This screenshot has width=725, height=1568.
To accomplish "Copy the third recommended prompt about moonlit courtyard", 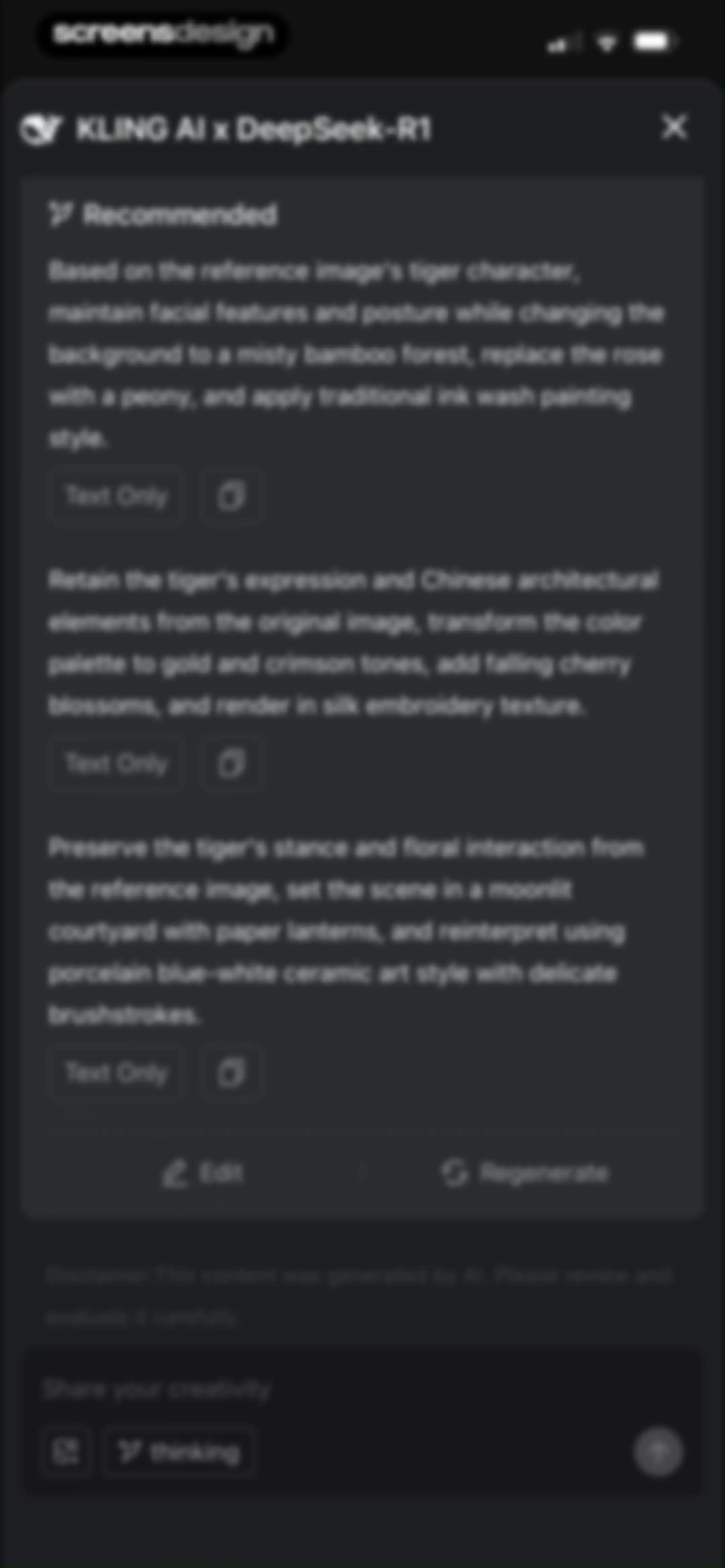I will (x=231, y=1072).
